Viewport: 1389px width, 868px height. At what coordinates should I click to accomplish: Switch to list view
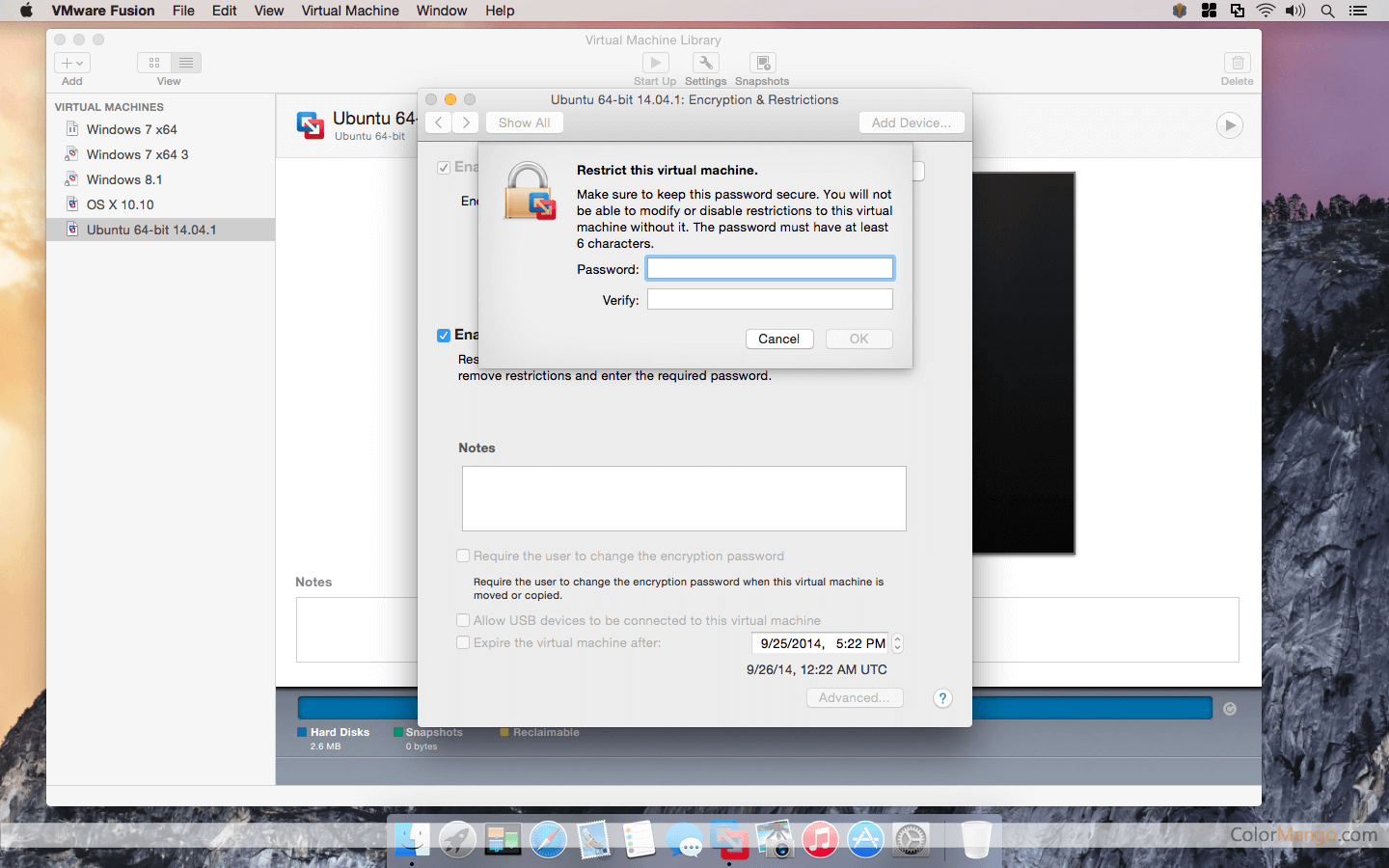tap(186, 63)
